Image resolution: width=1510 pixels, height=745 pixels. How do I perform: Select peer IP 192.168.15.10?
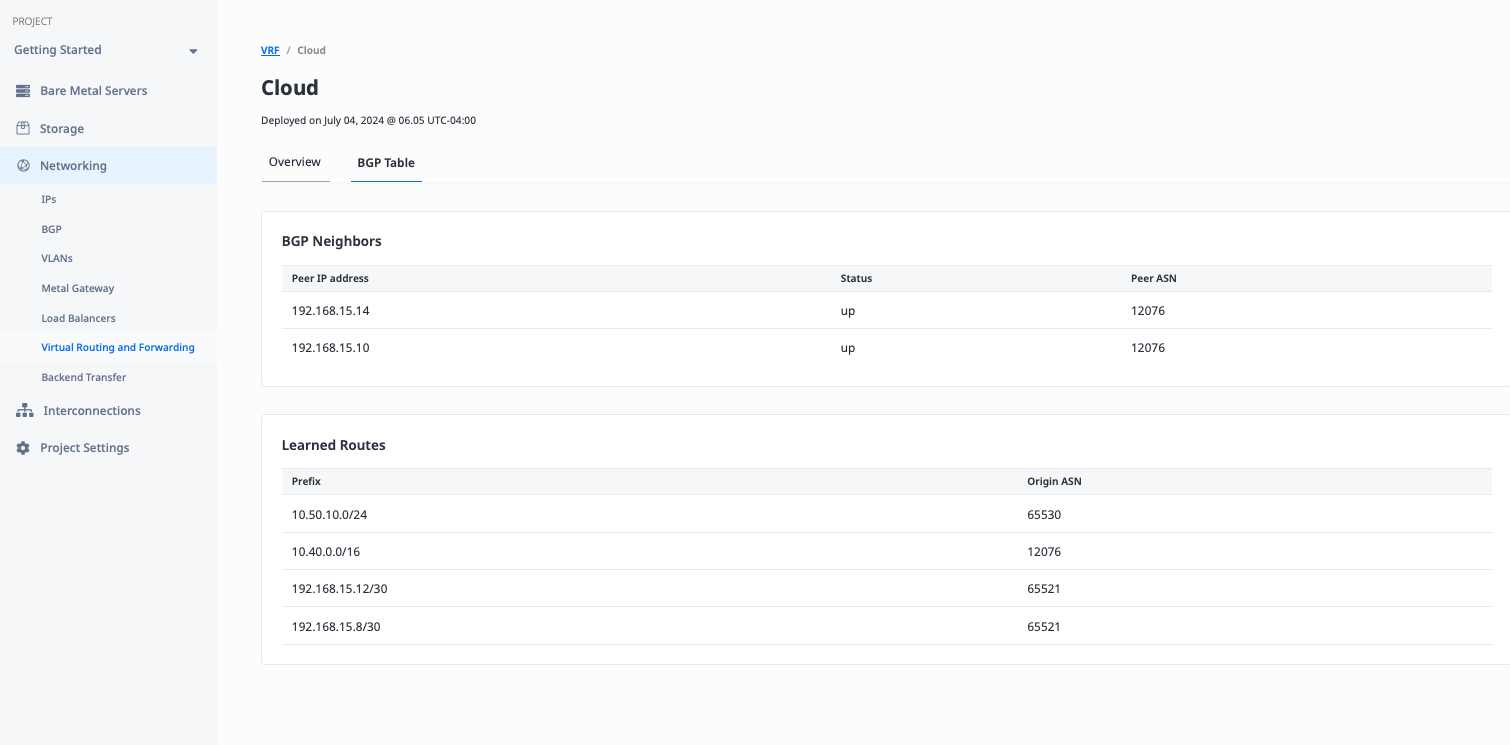pyautogui.click(x=331, y=348)
